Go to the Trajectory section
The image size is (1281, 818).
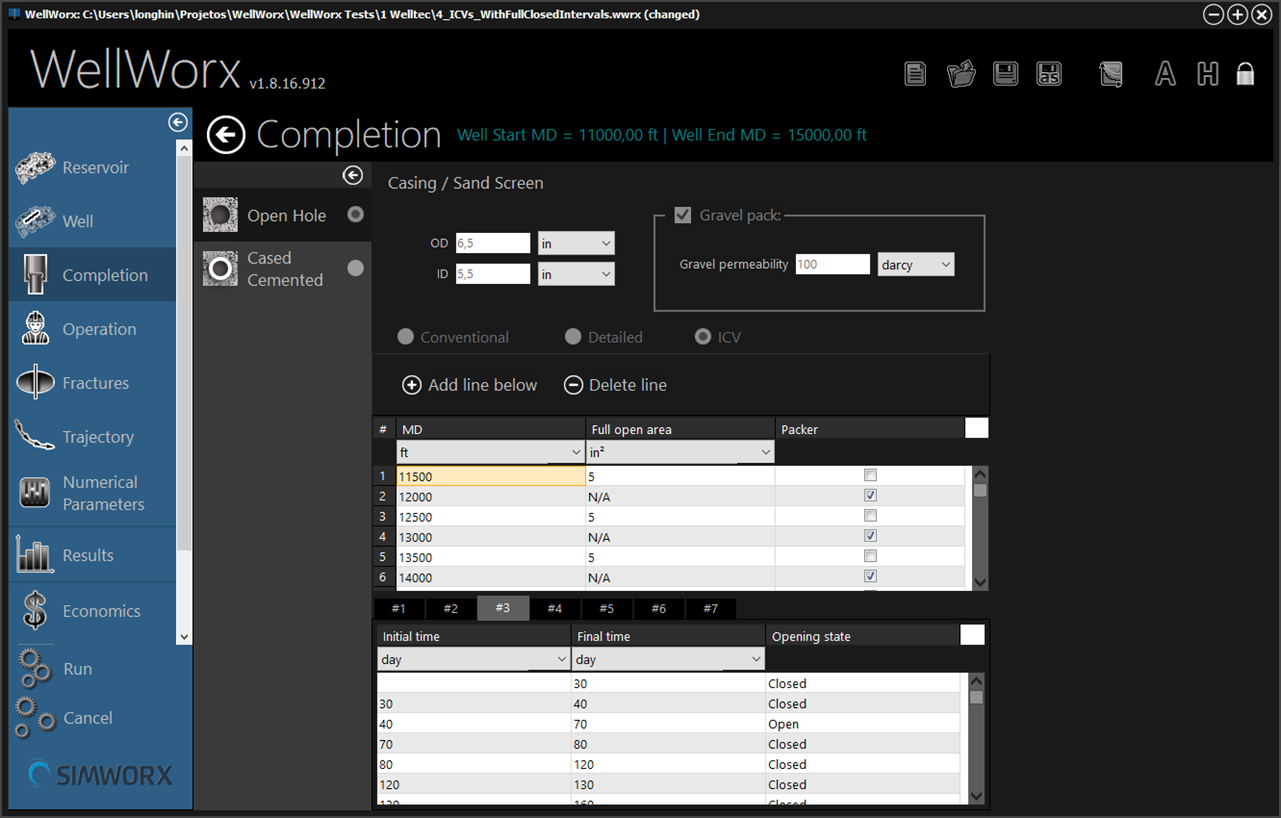pyautogui.click(x=94, y=437)
